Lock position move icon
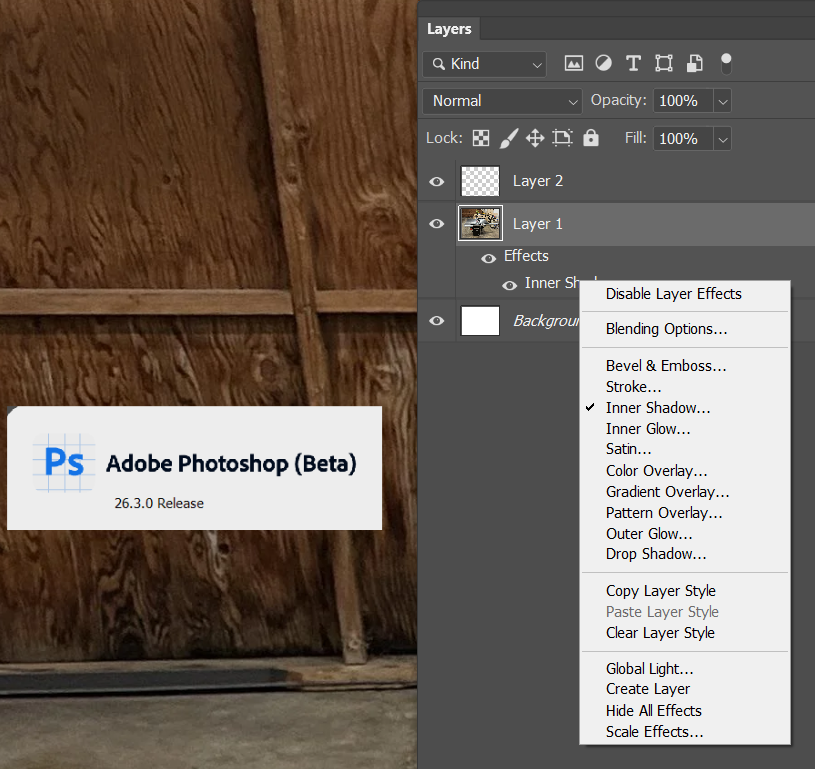This screenshot has height=769, width=815. pos(535,138)
